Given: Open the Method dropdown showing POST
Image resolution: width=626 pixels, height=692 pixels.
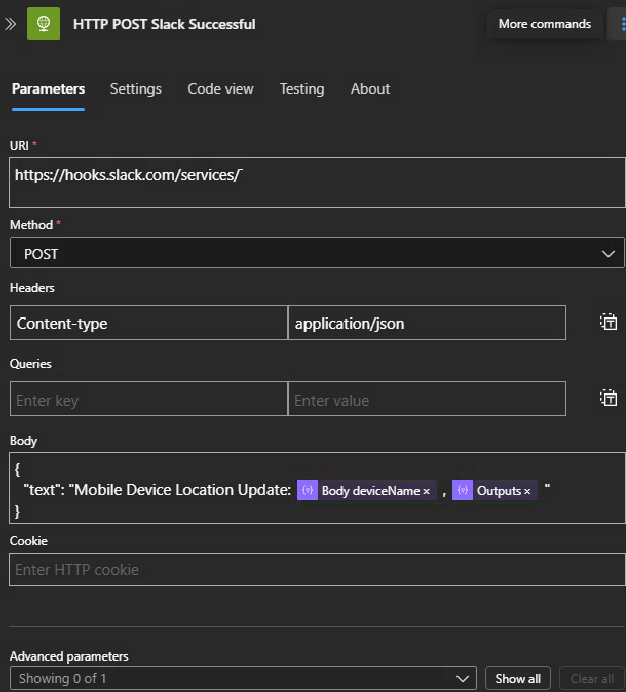Looking at the screenshot, I should coord(317,254).
